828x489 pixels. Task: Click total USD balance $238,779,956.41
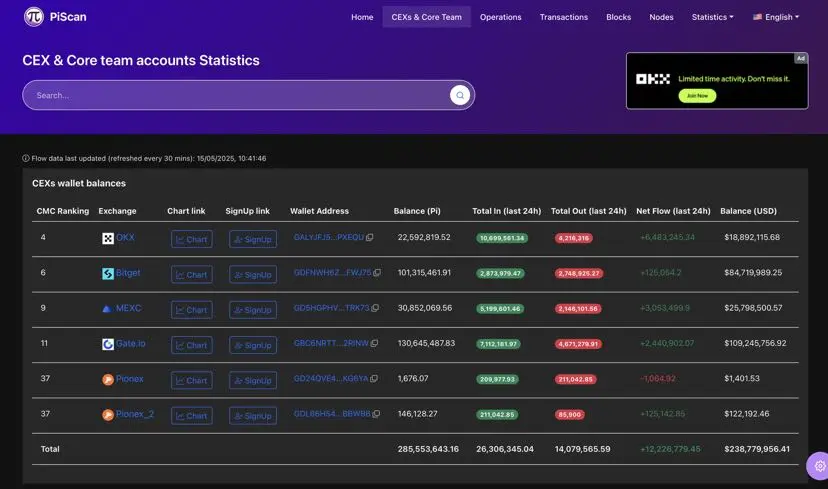(x=757, y=449)
